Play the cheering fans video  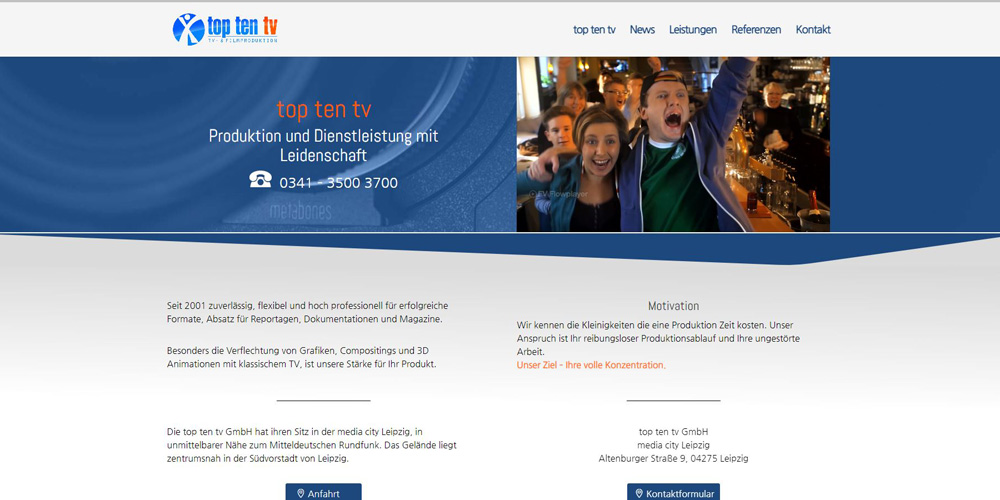tap(673, 144)
